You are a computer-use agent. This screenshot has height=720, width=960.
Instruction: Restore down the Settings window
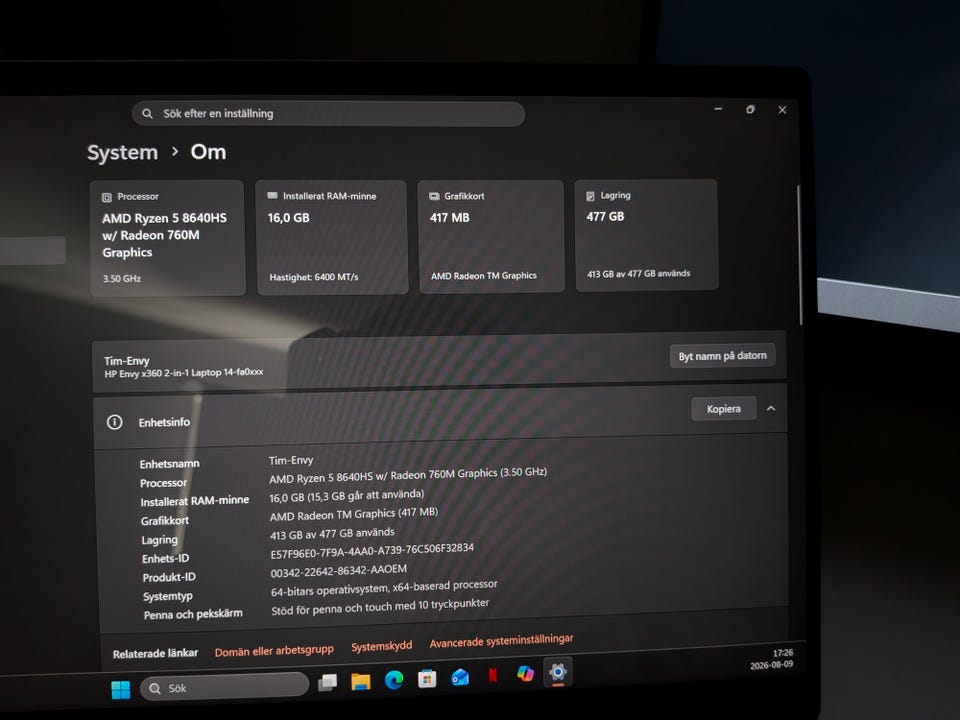click(750, 110)
